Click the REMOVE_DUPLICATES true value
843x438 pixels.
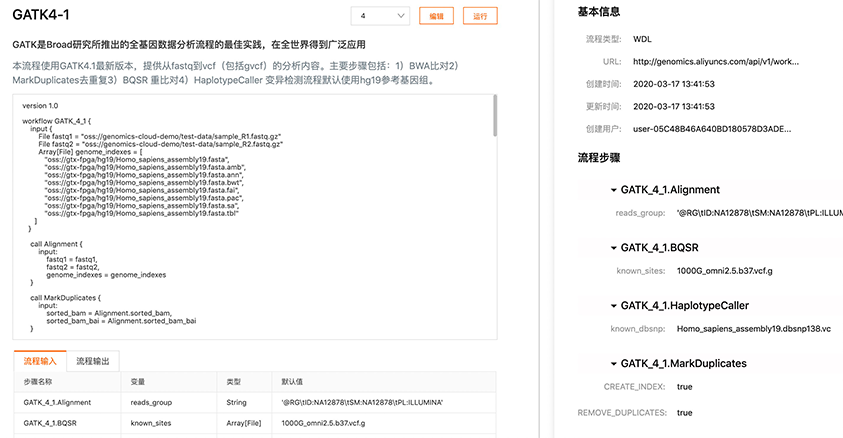click(685, 412)
